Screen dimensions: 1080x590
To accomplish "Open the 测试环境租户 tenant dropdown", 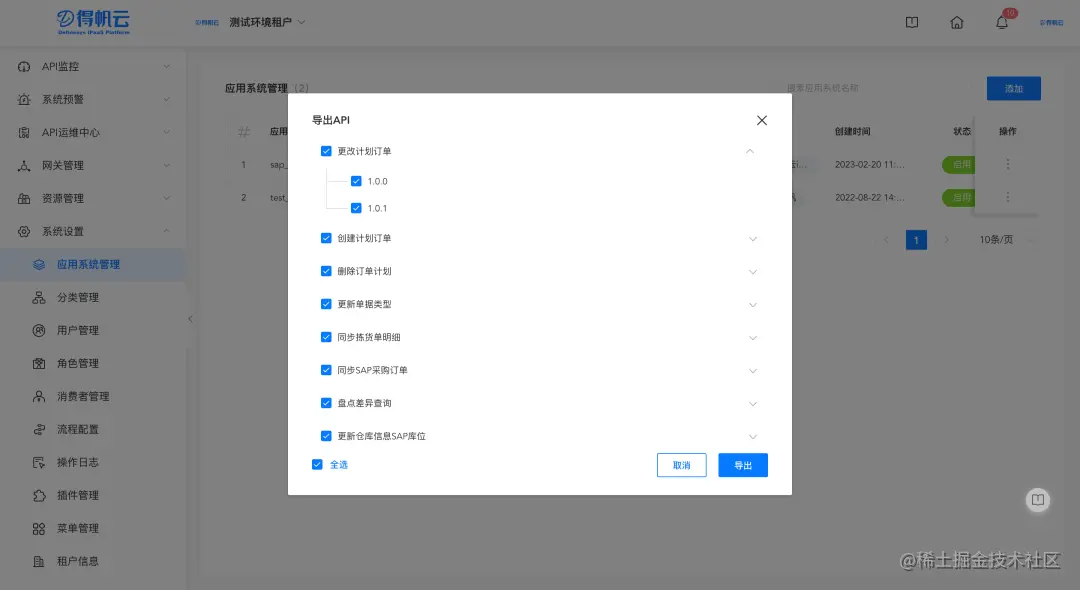I will [267, 23].
